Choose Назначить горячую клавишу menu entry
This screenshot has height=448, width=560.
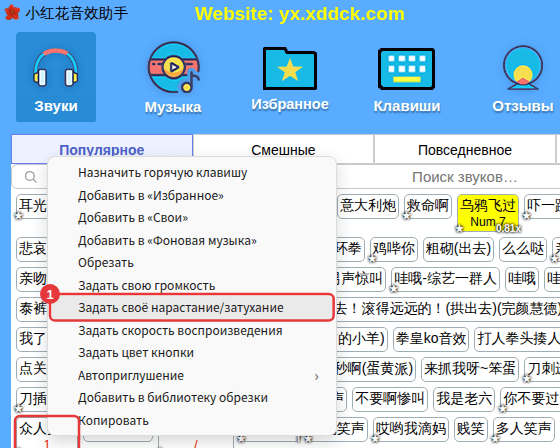click(x=192, y=173)
